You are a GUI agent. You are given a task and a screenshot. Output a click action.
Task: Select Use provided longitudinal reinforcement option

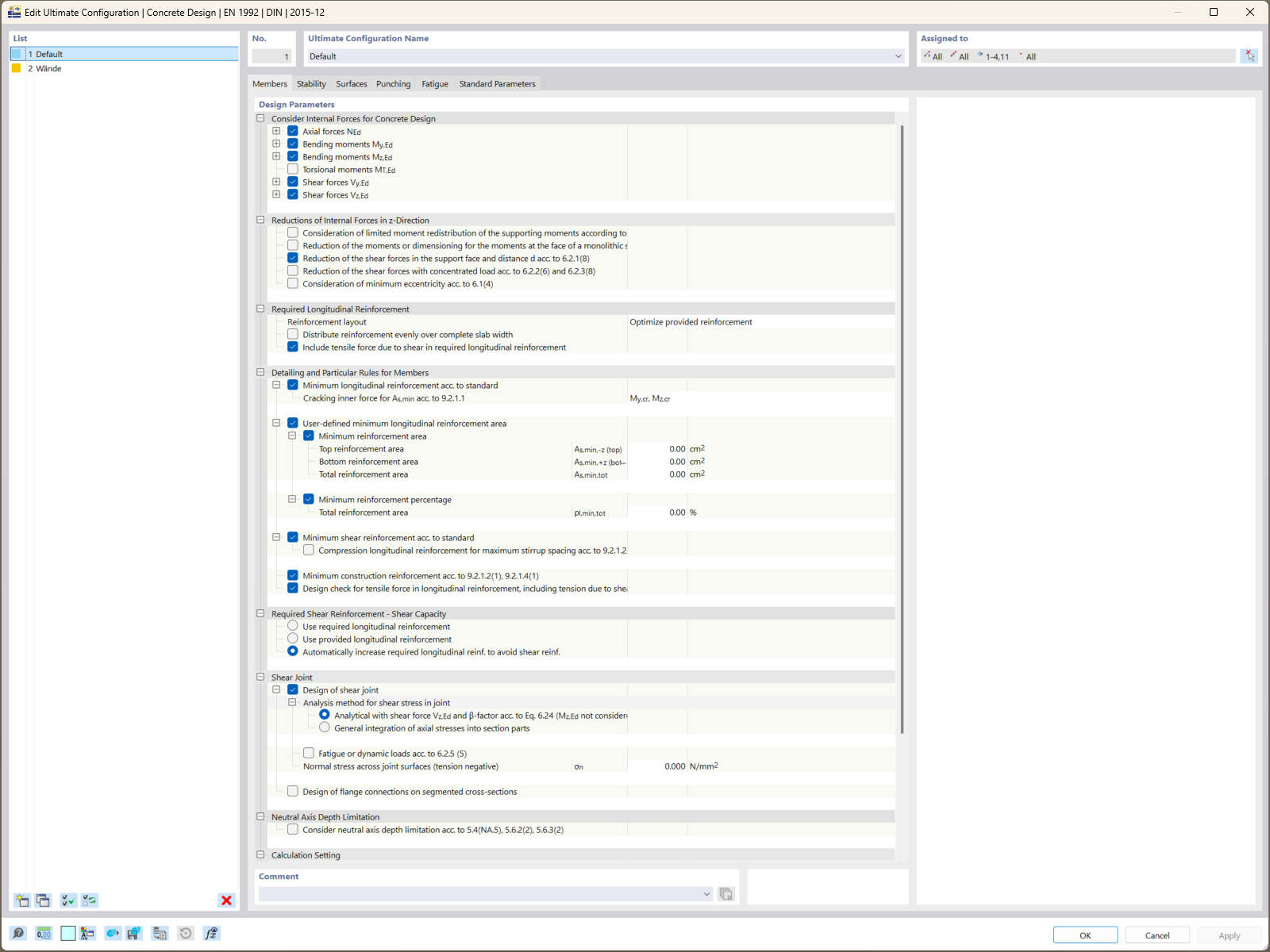click(293, 639)
